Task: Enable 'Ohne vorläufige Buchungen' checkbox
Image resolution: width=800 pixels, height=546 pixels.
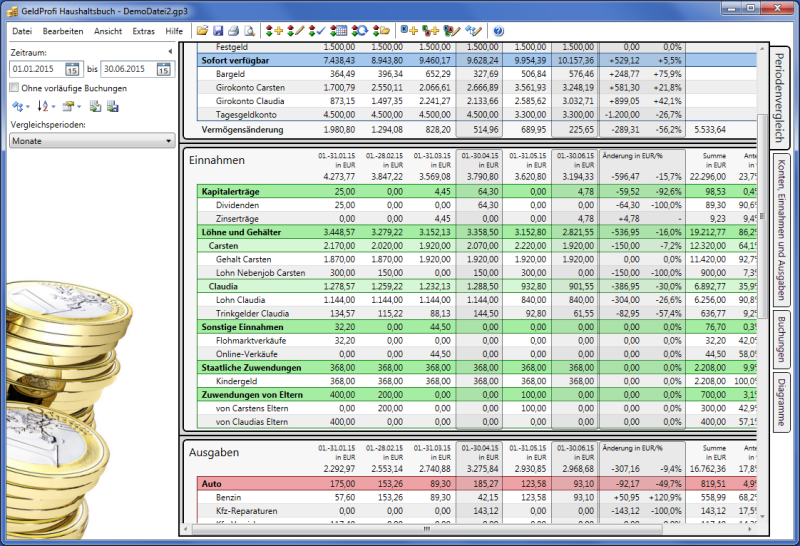Action: pyautogui.click(x=14, y=88)
